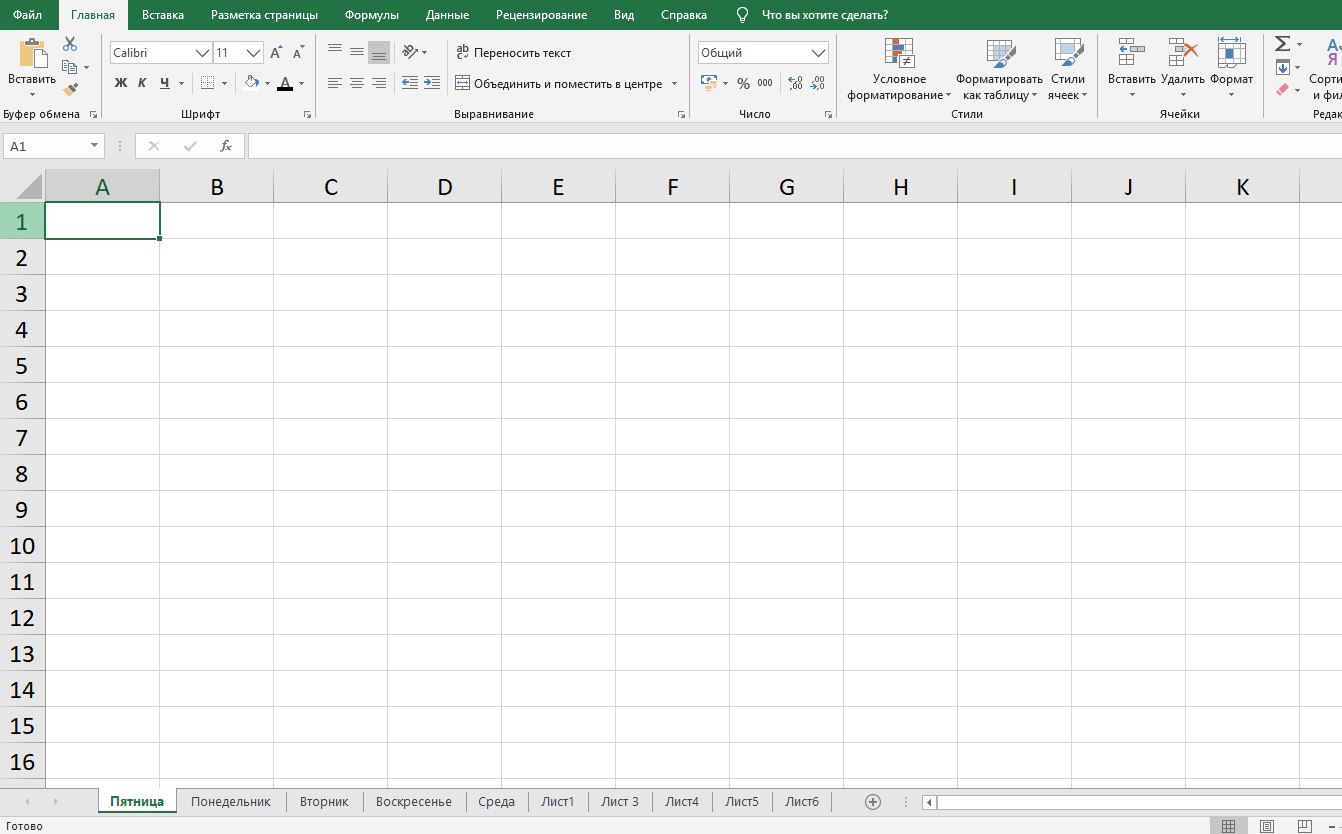Click the Increase Decimal icon
Screen dimensions: 1342x834
(x=795, y=83)
